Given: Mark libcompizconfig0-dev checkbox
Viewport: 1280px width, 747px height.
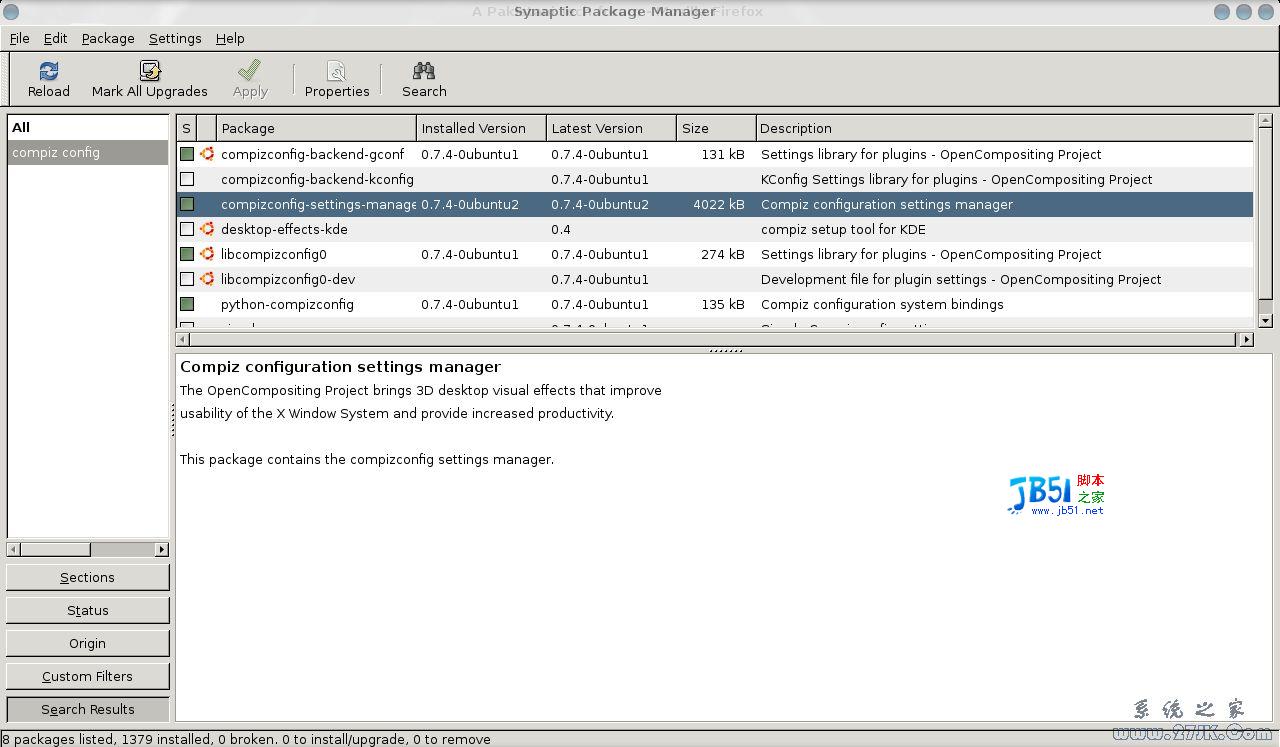Looking at the screenshot, I should pos(187,279).
